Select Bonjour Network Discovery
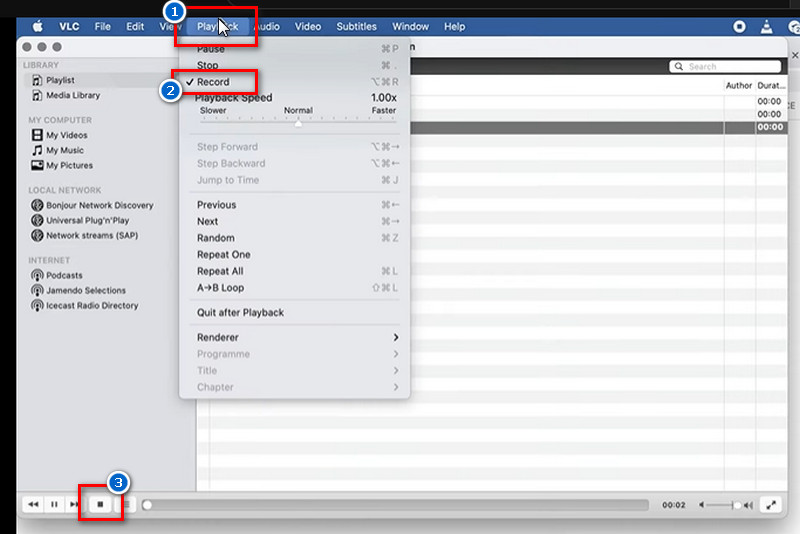 (99, 205)
